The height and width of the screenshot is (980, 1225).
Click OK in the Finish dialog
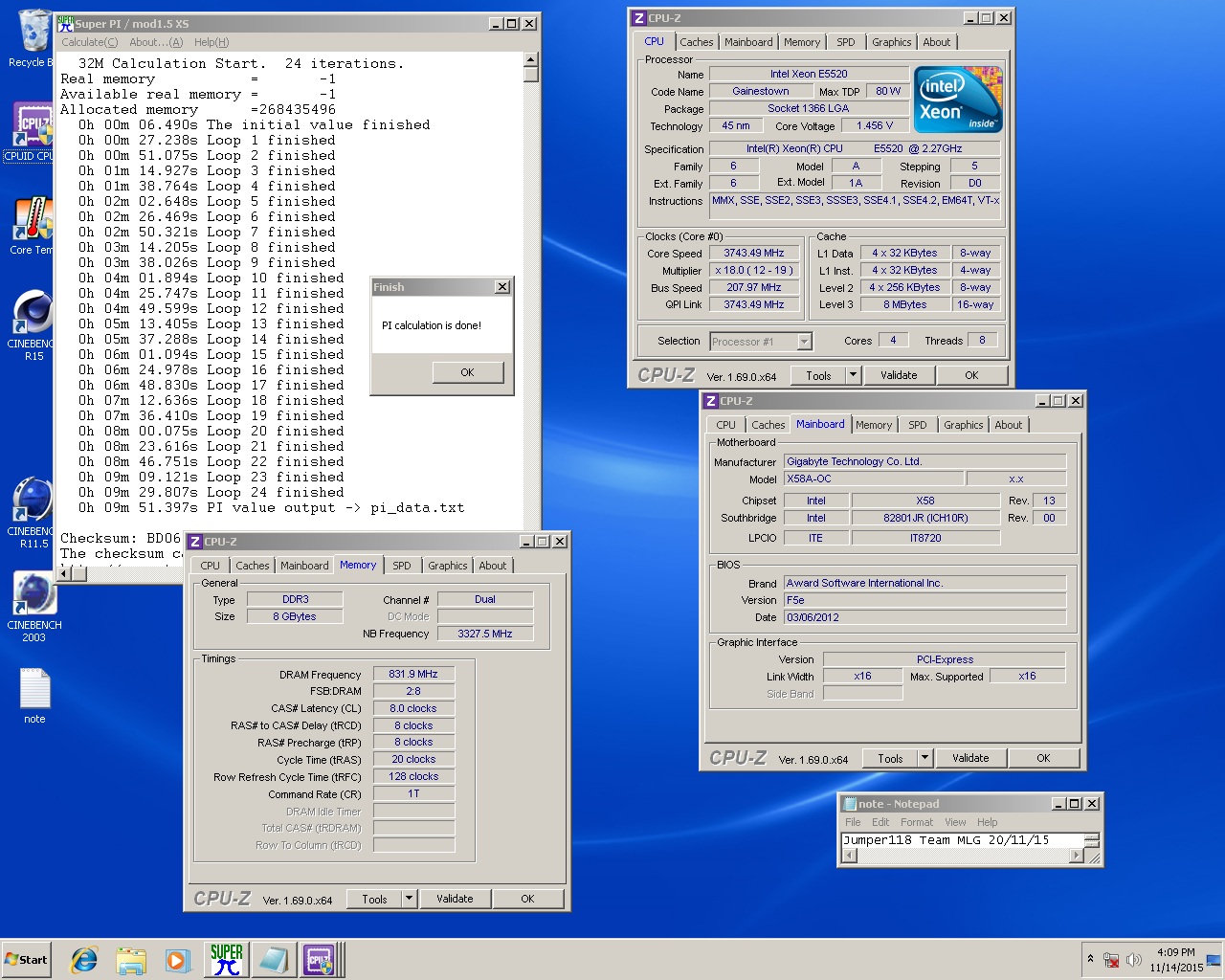coord(467,372)
